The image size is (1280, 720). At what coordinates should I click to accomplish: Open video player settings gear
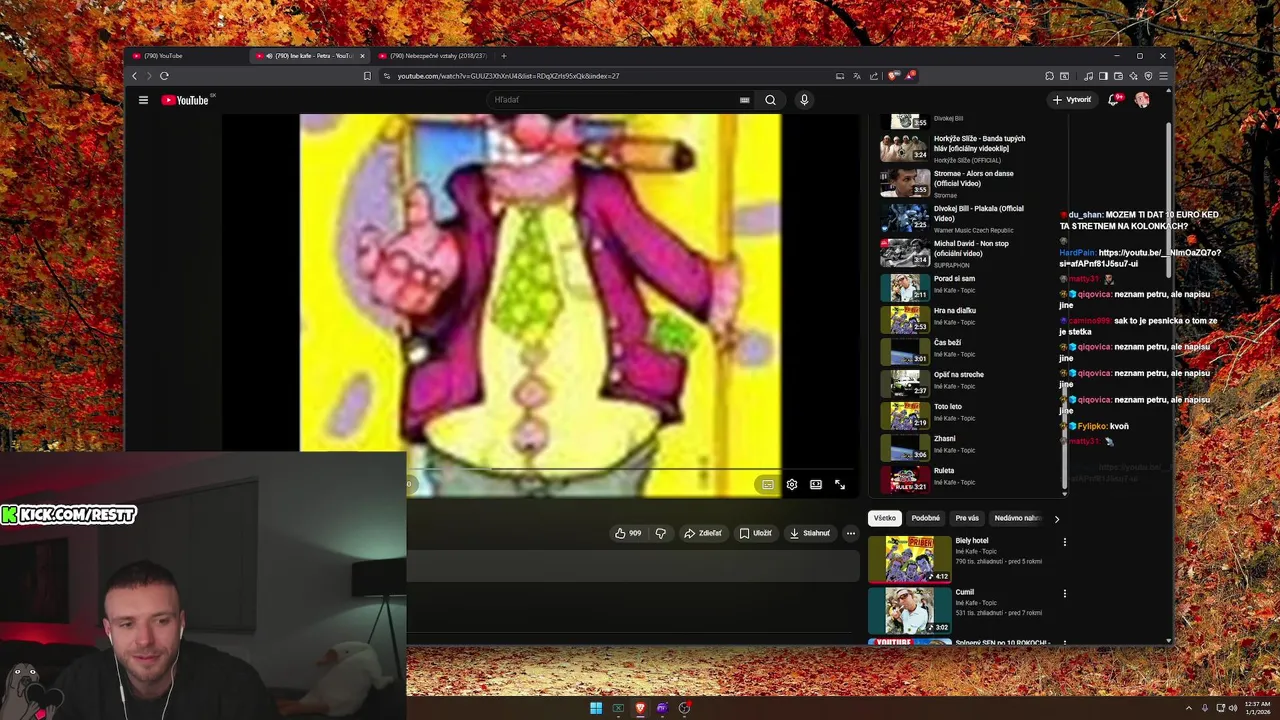point(792,485)
